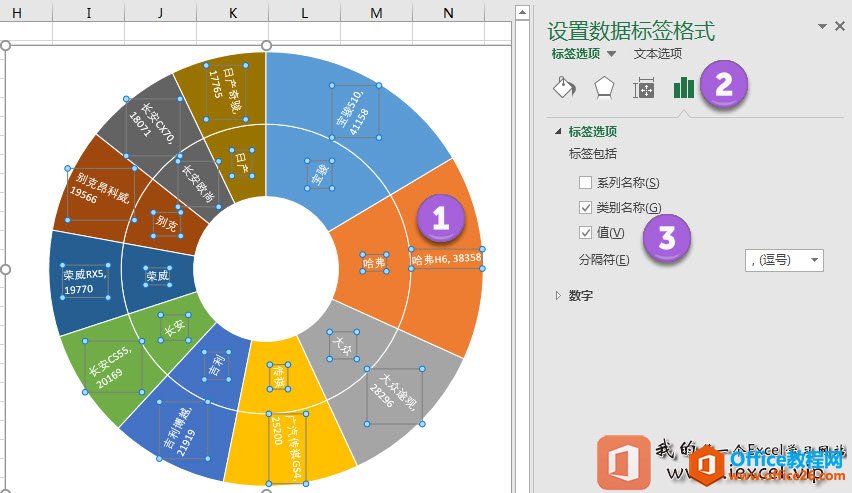Open the 分隔符 (逗号) dropdown

pyautogui.click(x=784, y=260)
